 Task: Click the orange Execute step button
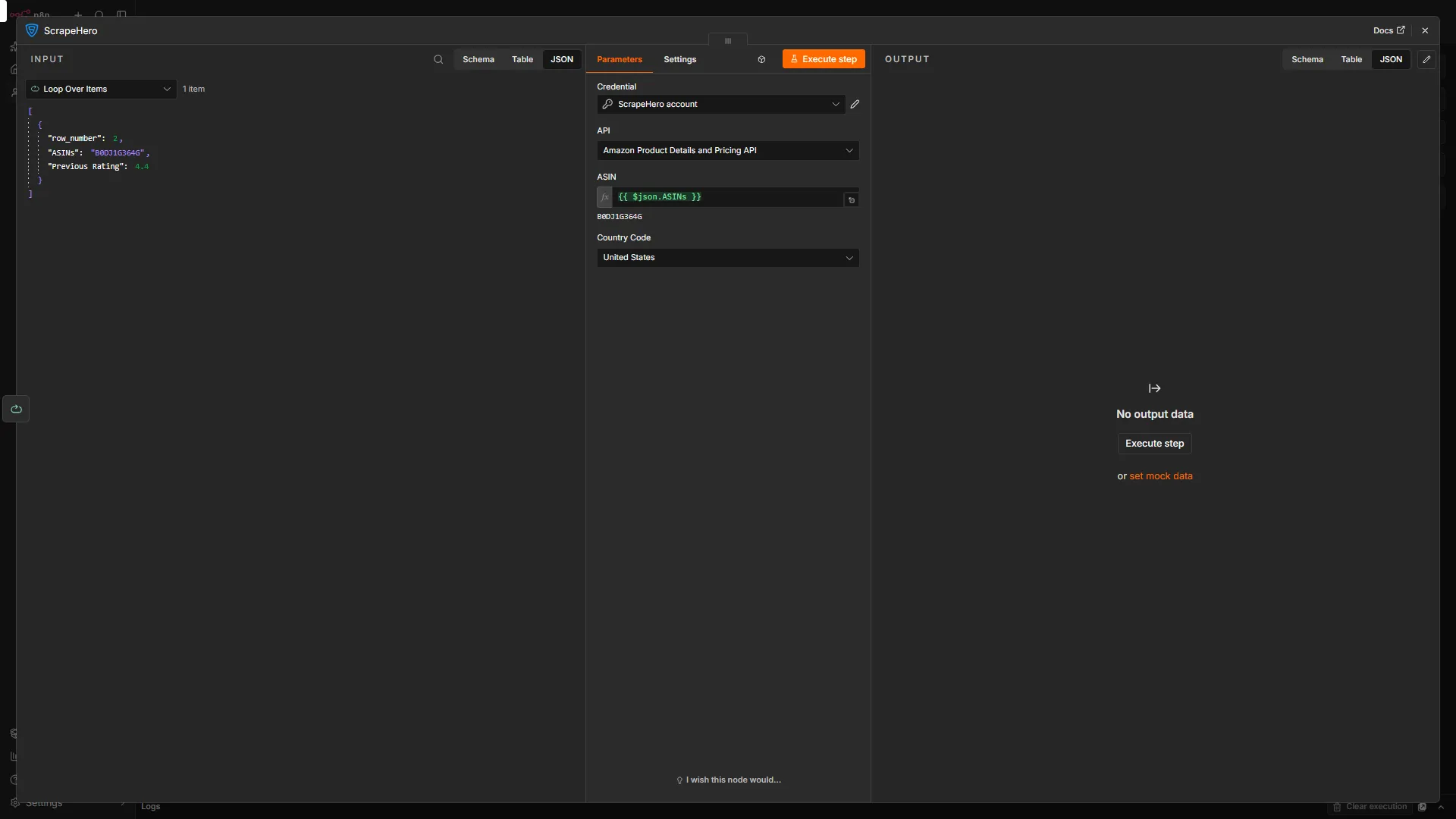[x=824, y=59]
